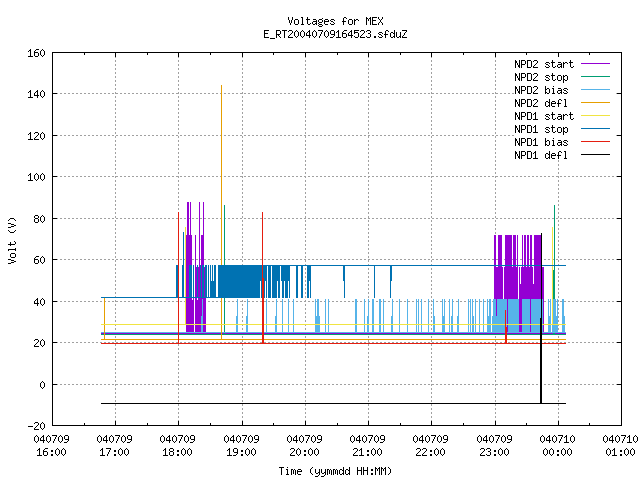
Task: Click the 040709 20:00 time tick label
Action: tap(304, 446)
